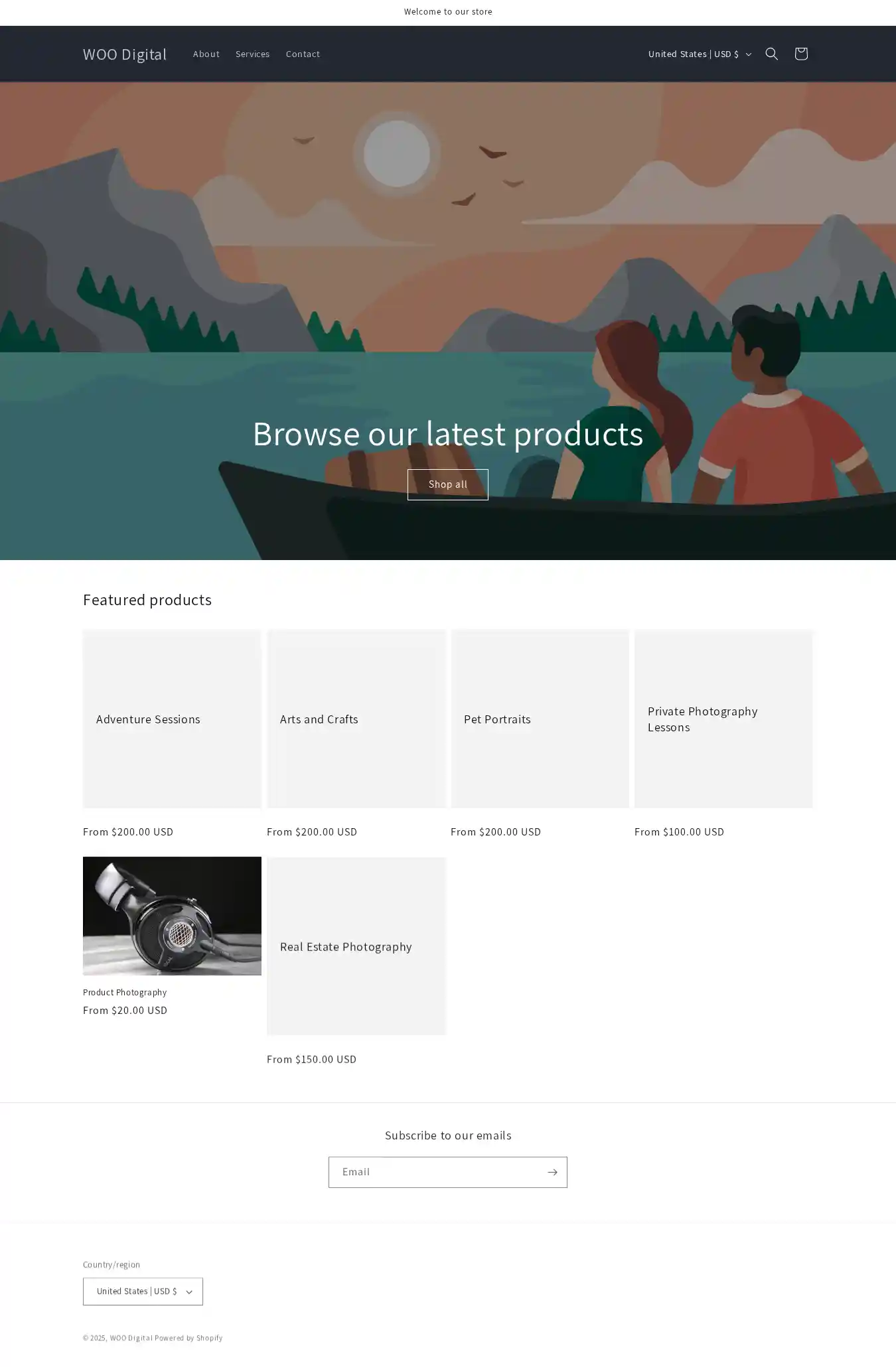
Task: Focus the Email subscription field
Action: pos(436,1172)
